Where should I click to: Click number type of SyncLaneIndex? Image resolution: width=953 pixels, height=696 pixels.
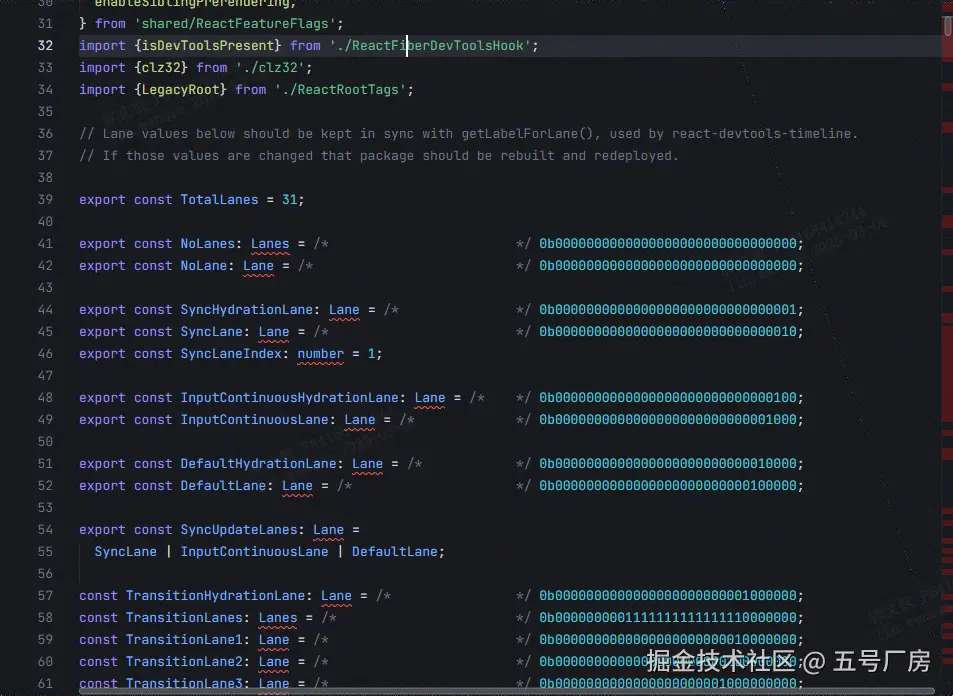point(321,354)
